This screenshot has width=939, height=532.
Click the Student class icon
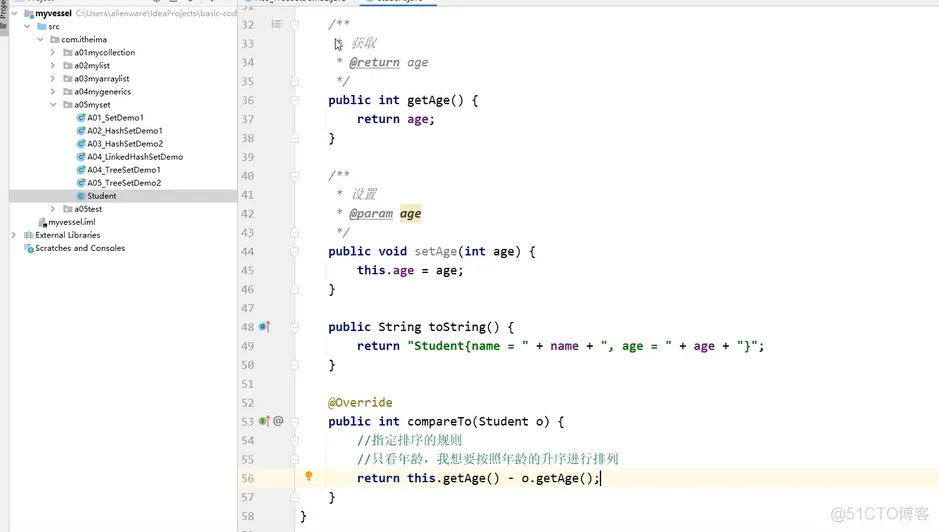(x=81, y=196)
